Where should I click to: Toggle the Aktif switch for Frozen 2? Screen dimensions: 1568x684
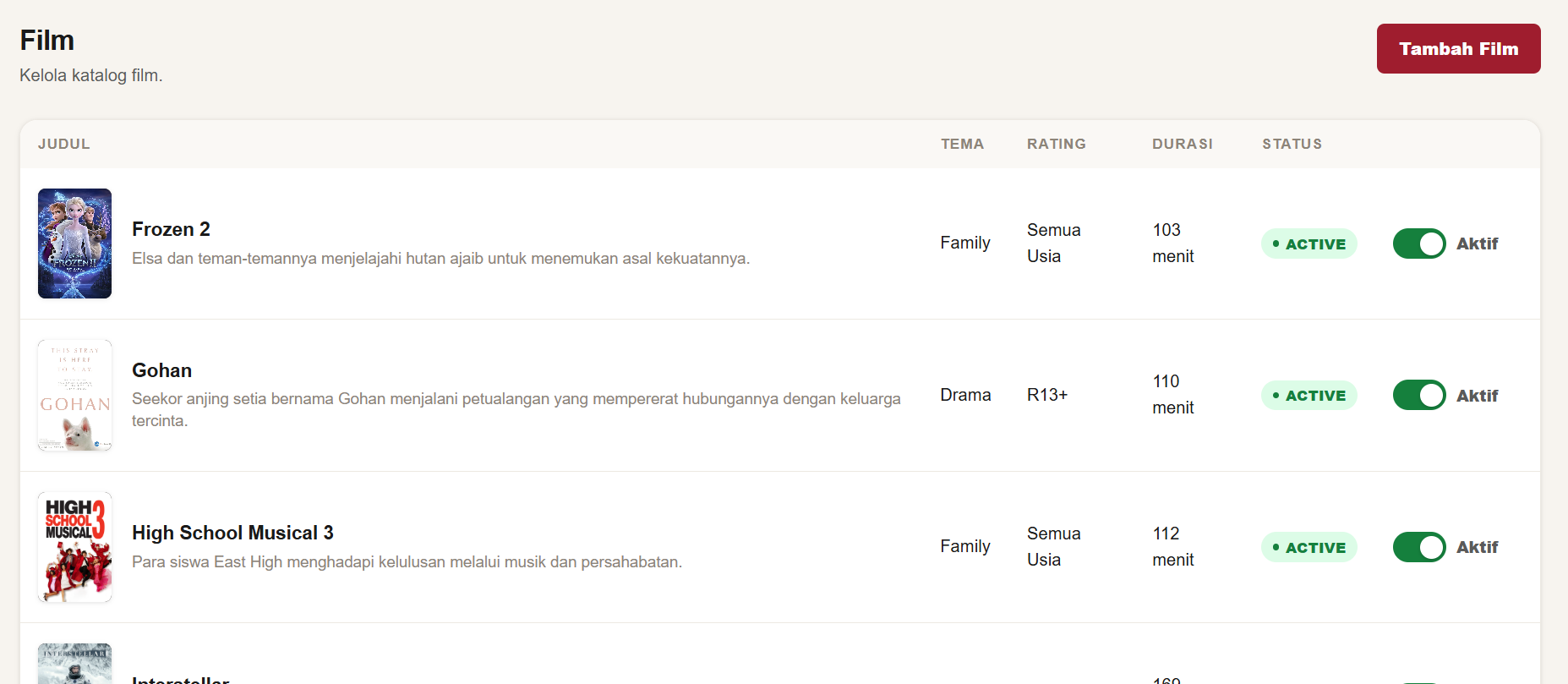[x=1419, y=244]
